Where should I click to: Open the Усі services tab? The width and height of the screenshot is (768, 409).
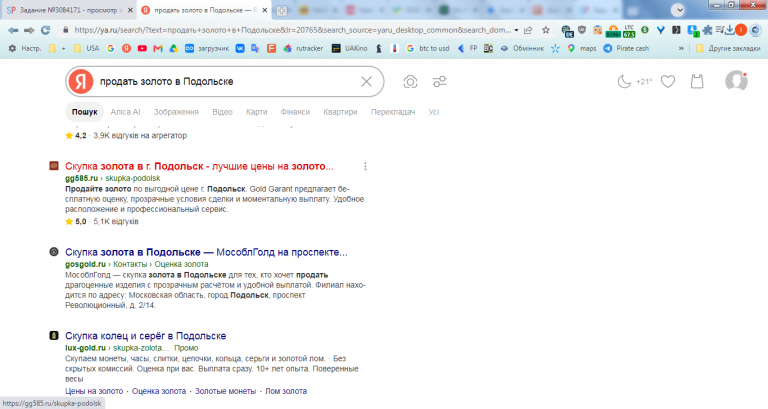coord(434,112)
